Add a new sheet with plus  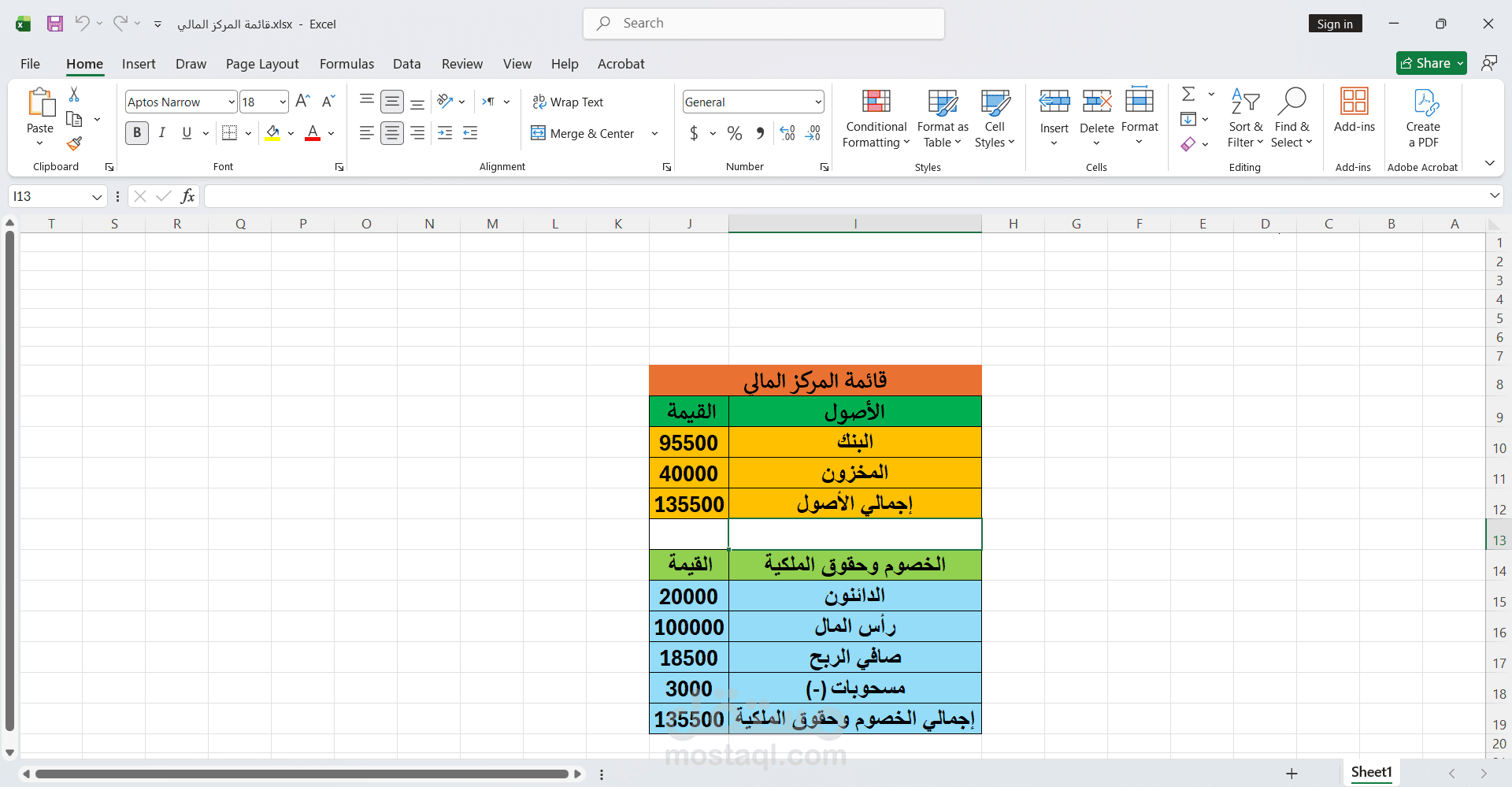tap(1291, 774)
